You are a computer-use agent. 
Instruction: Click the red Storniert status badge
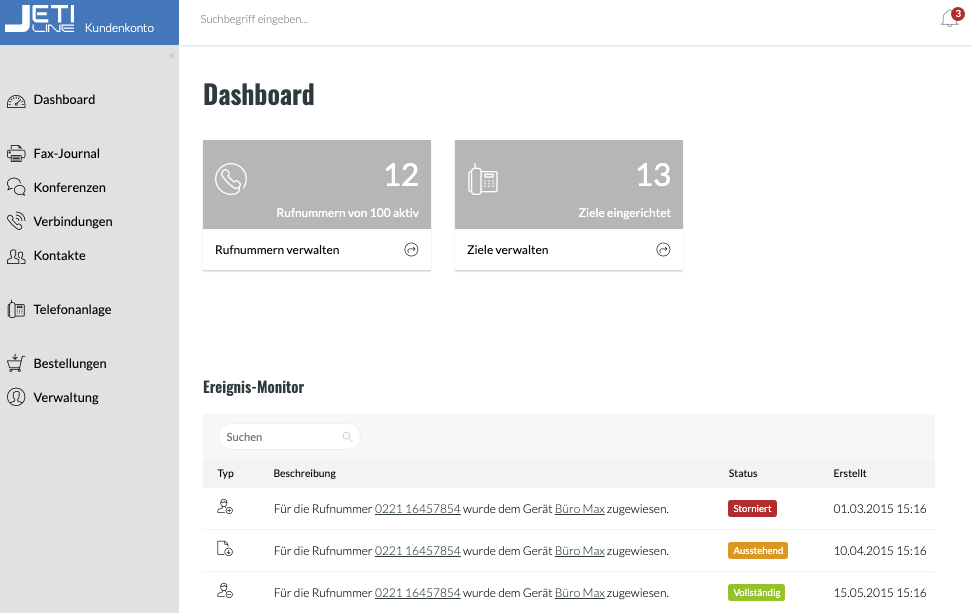753,509
